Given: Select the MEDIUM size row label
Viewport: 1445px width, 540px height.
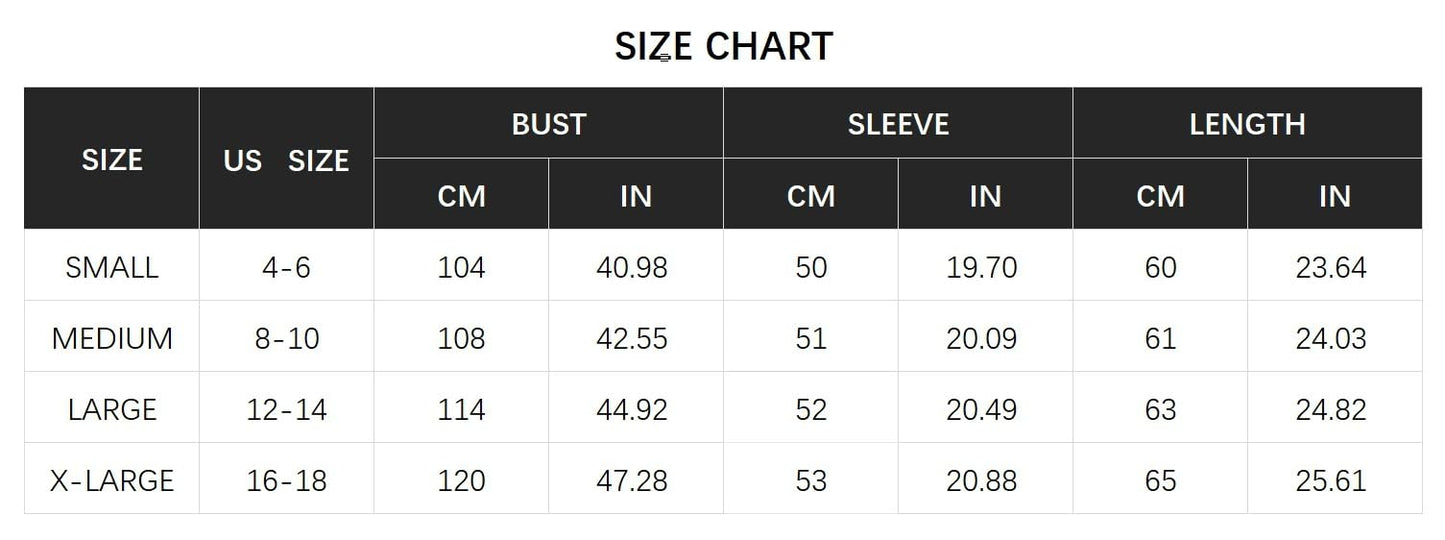Looking at the screenshot, I should pos(112,338).
